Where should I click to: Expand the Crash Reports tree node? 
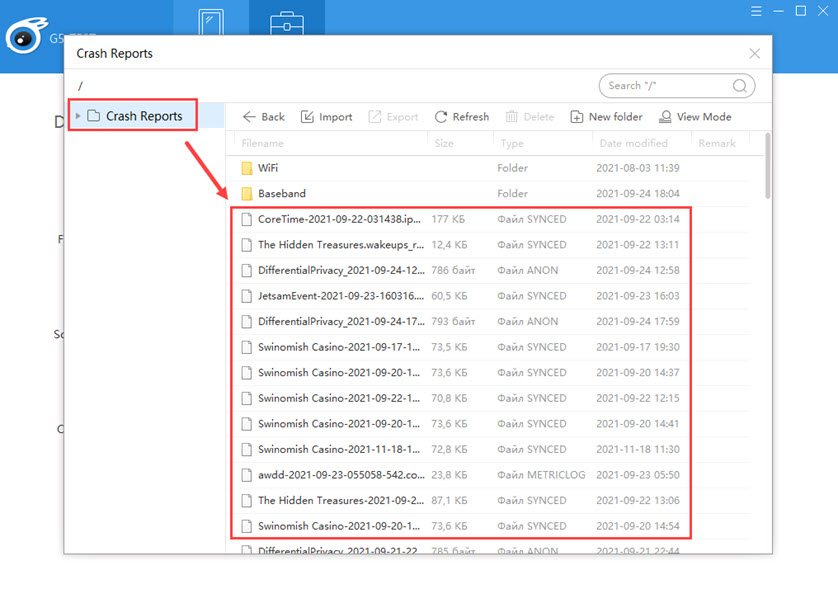pos(79,115)
